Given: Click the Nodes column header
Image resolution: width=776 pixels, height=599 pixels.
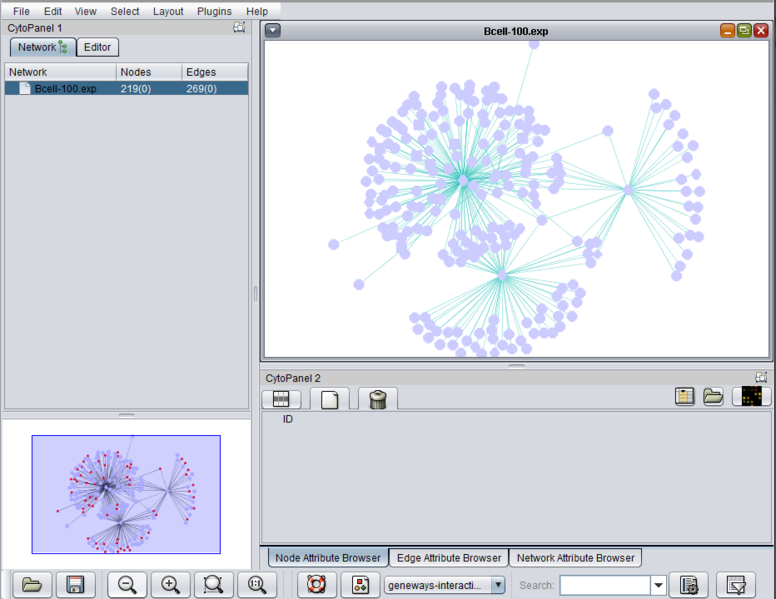Looking at the screenshot, I should 148,72.
